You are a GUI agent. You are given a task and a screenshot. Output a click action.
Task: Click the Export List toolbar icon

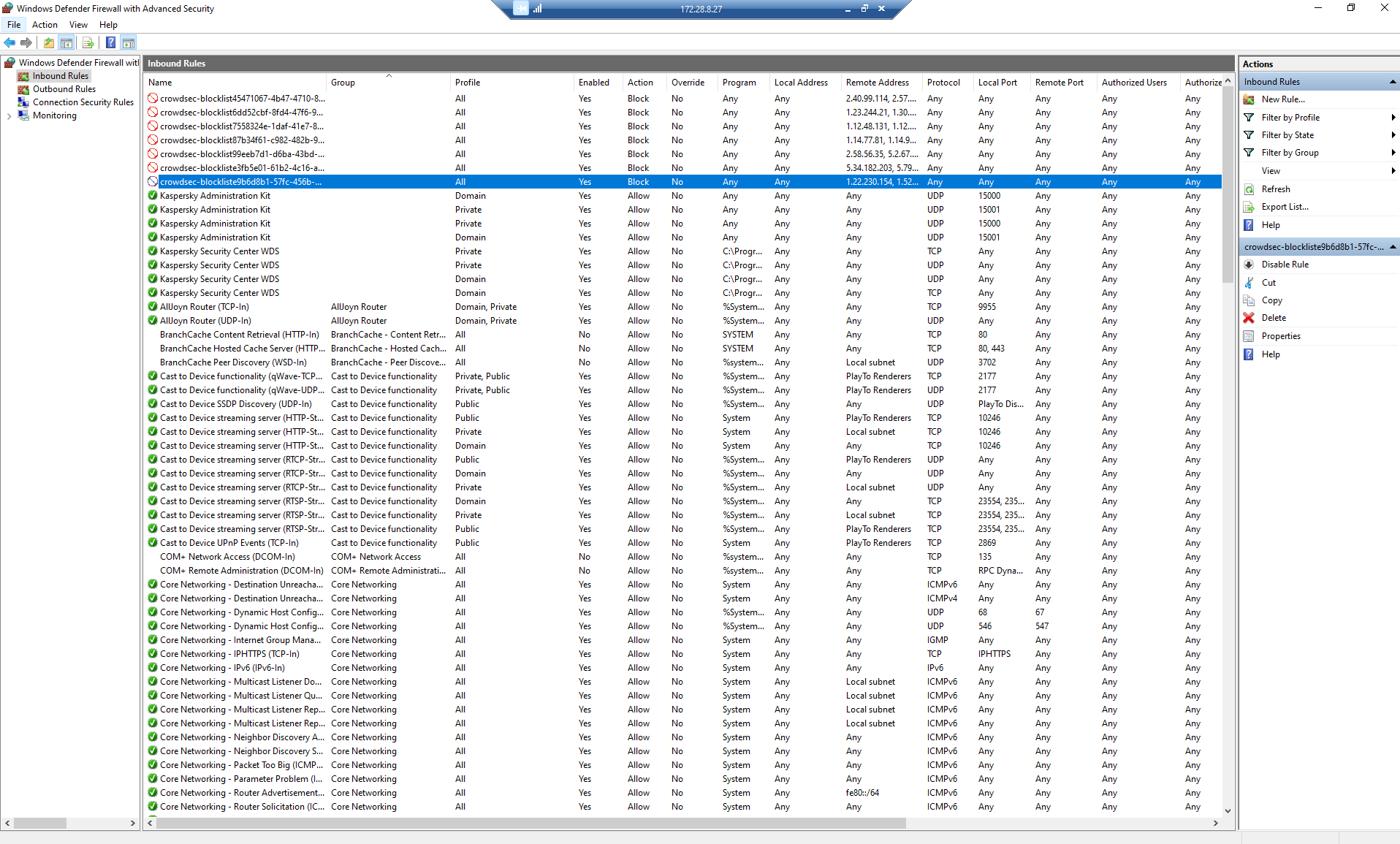[x=88, y=43]
